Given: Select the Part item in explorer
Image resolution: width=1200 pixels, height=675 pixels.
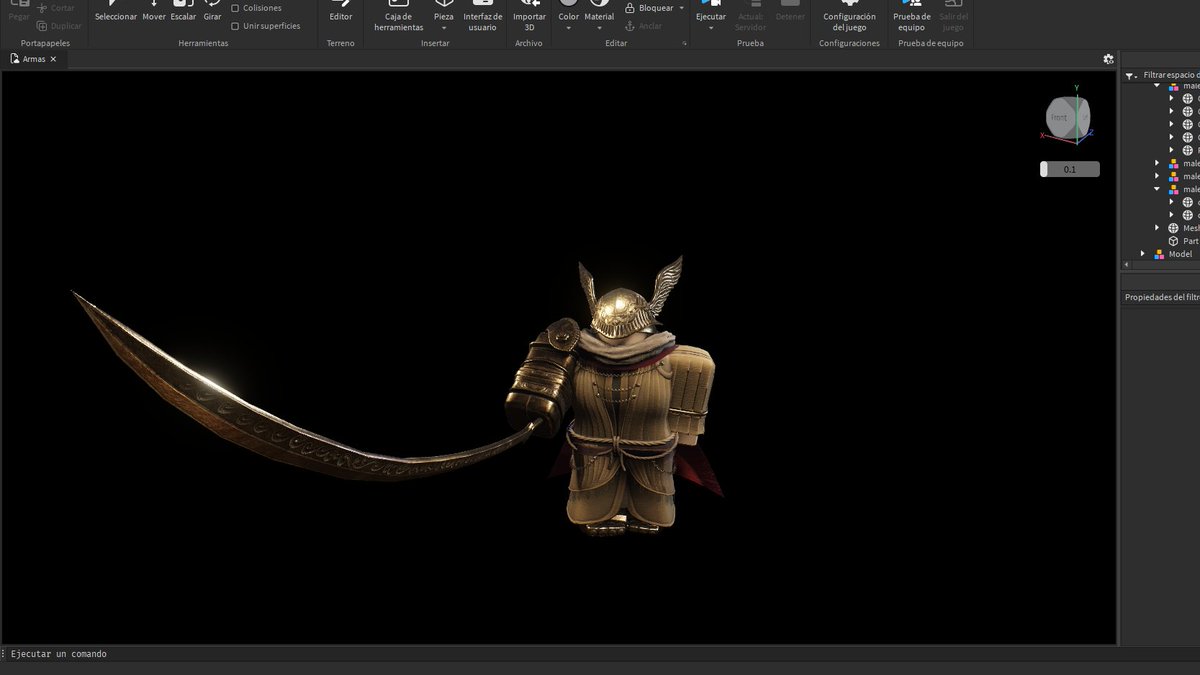Looking at the screenshot, I should point(1189,241).
